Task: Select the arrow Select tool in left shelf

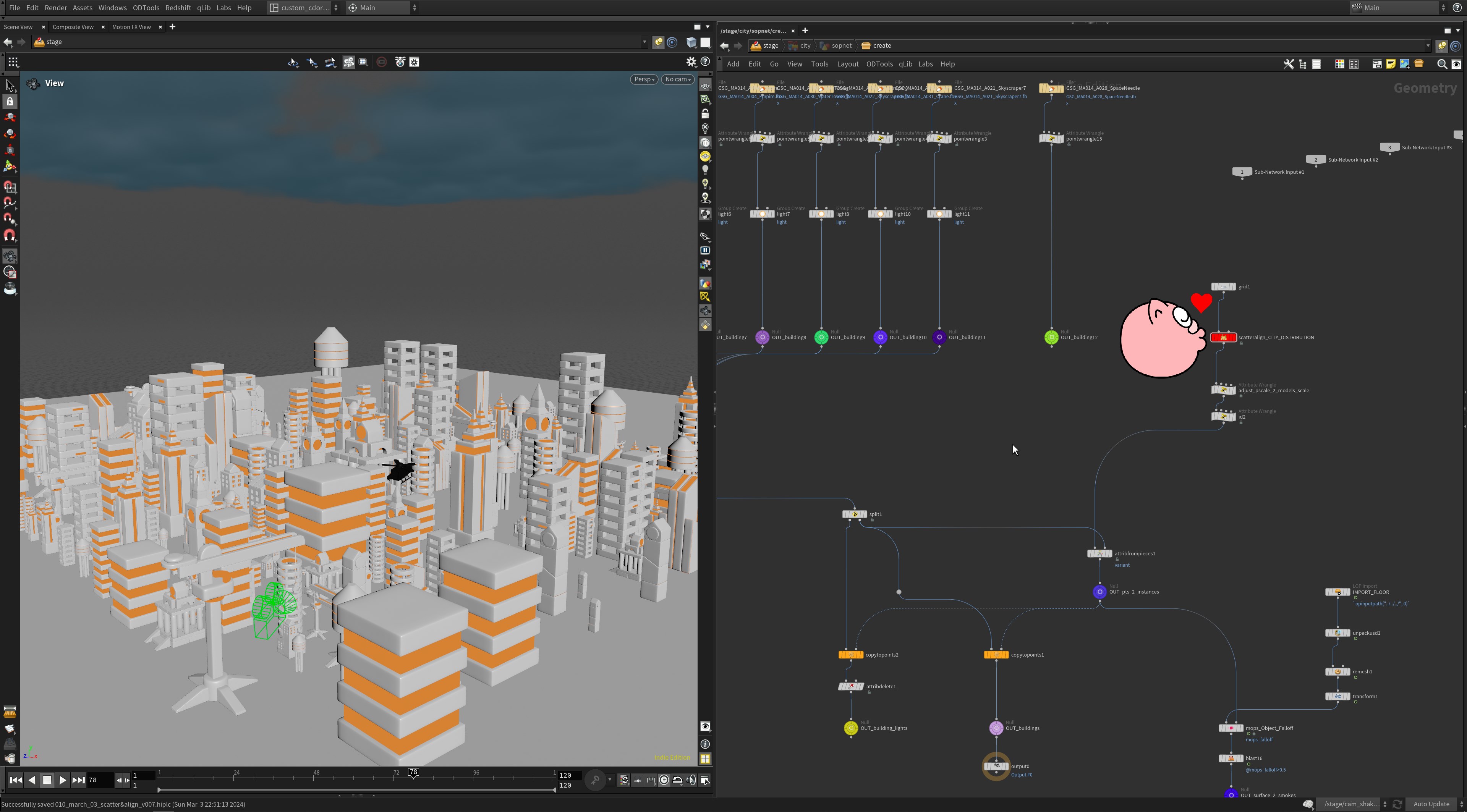Action: pyautogui.click(x=10, y=86)
